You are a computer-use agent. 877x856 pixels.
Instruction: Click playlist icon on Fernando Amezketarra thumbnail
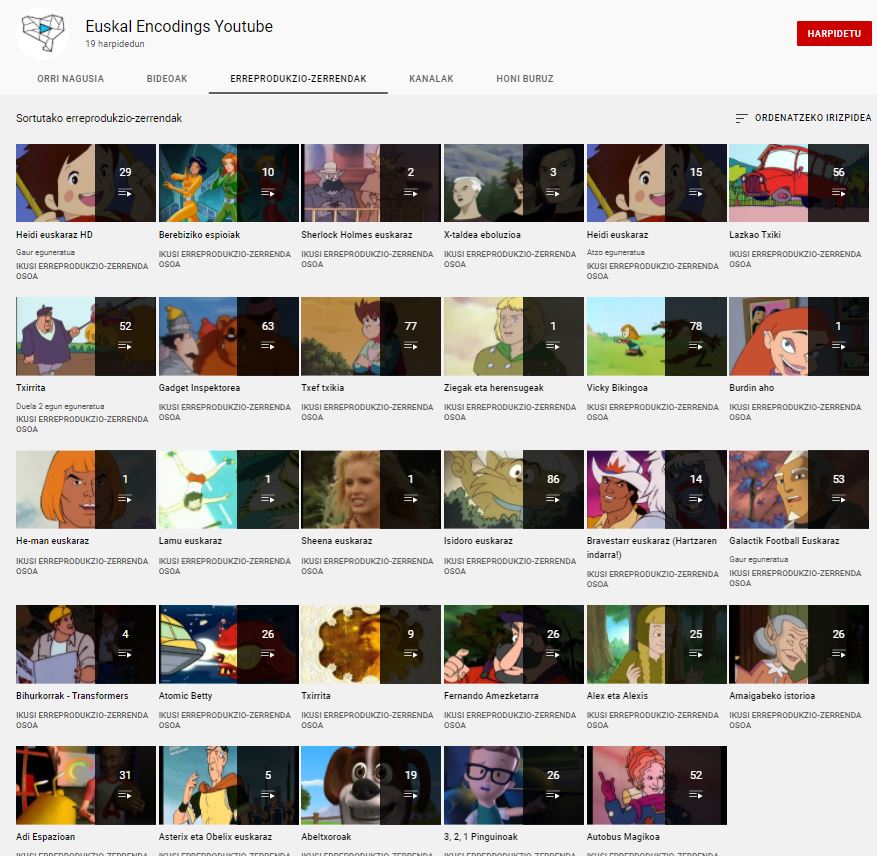tap(553, 654)
